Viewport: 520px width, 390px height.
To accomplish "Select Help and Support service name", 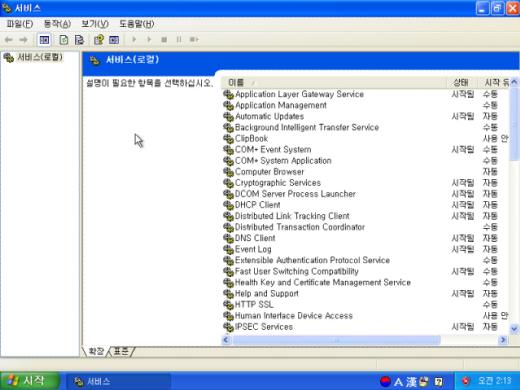I will [x=267, y=293].
